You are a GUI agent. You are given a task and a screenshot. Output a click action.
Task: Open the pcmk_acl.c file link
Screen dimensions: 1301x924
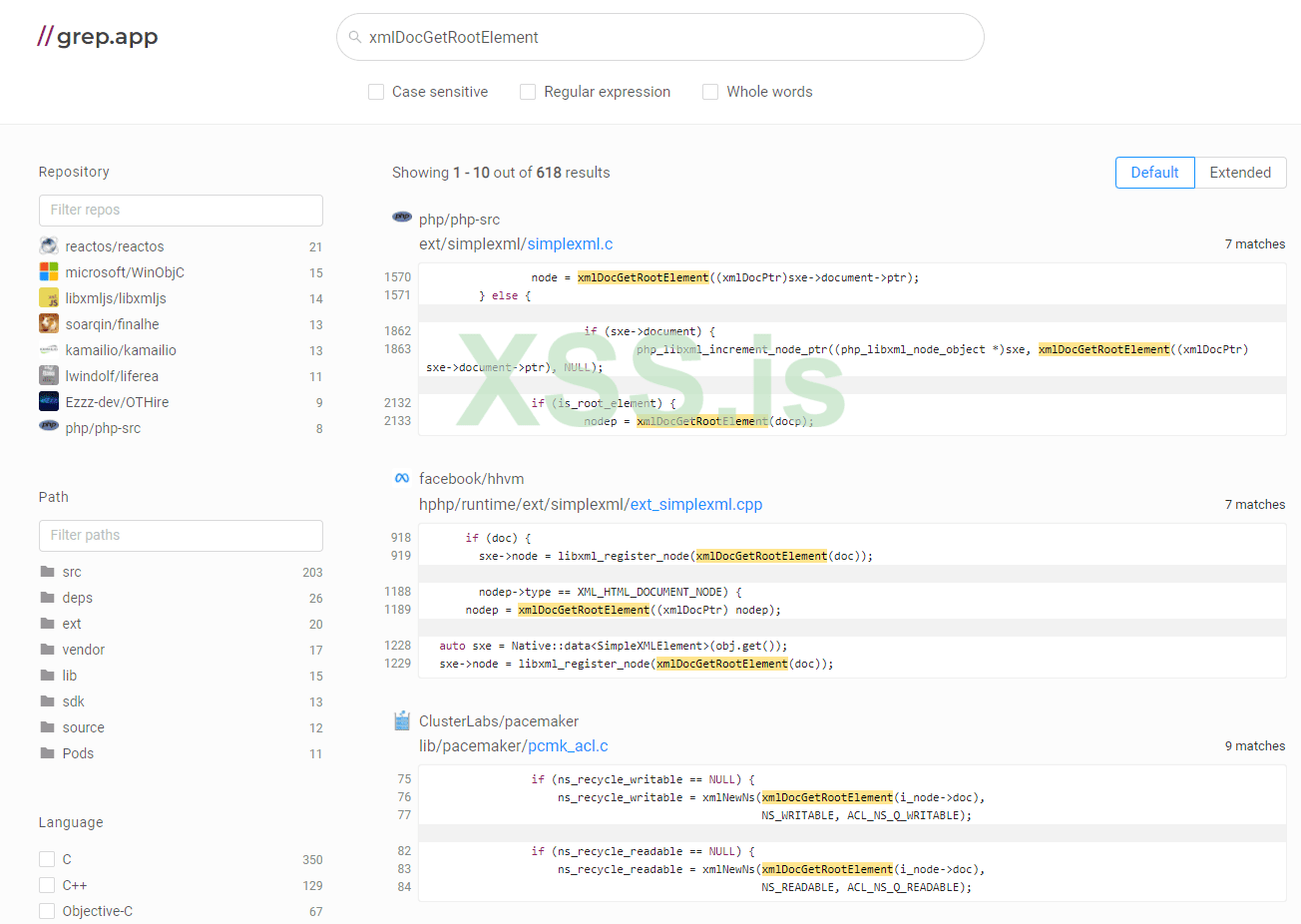click(568, 746)
